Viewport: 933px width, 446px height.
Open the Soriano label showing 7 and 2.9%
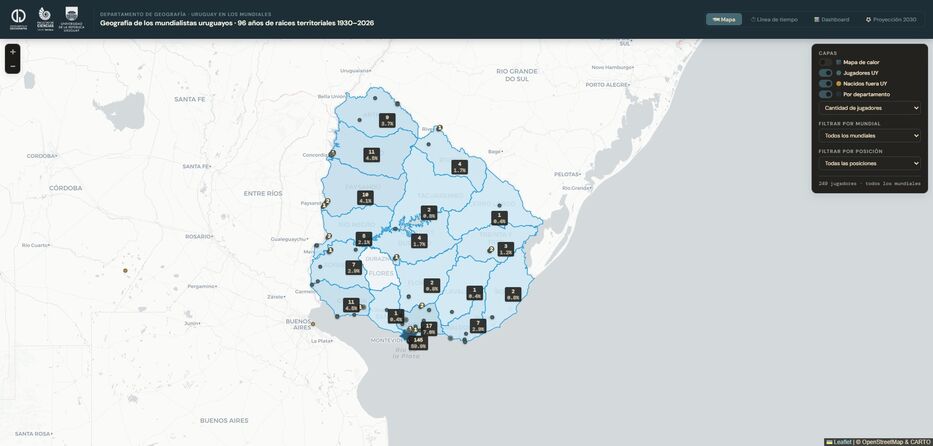353,268
